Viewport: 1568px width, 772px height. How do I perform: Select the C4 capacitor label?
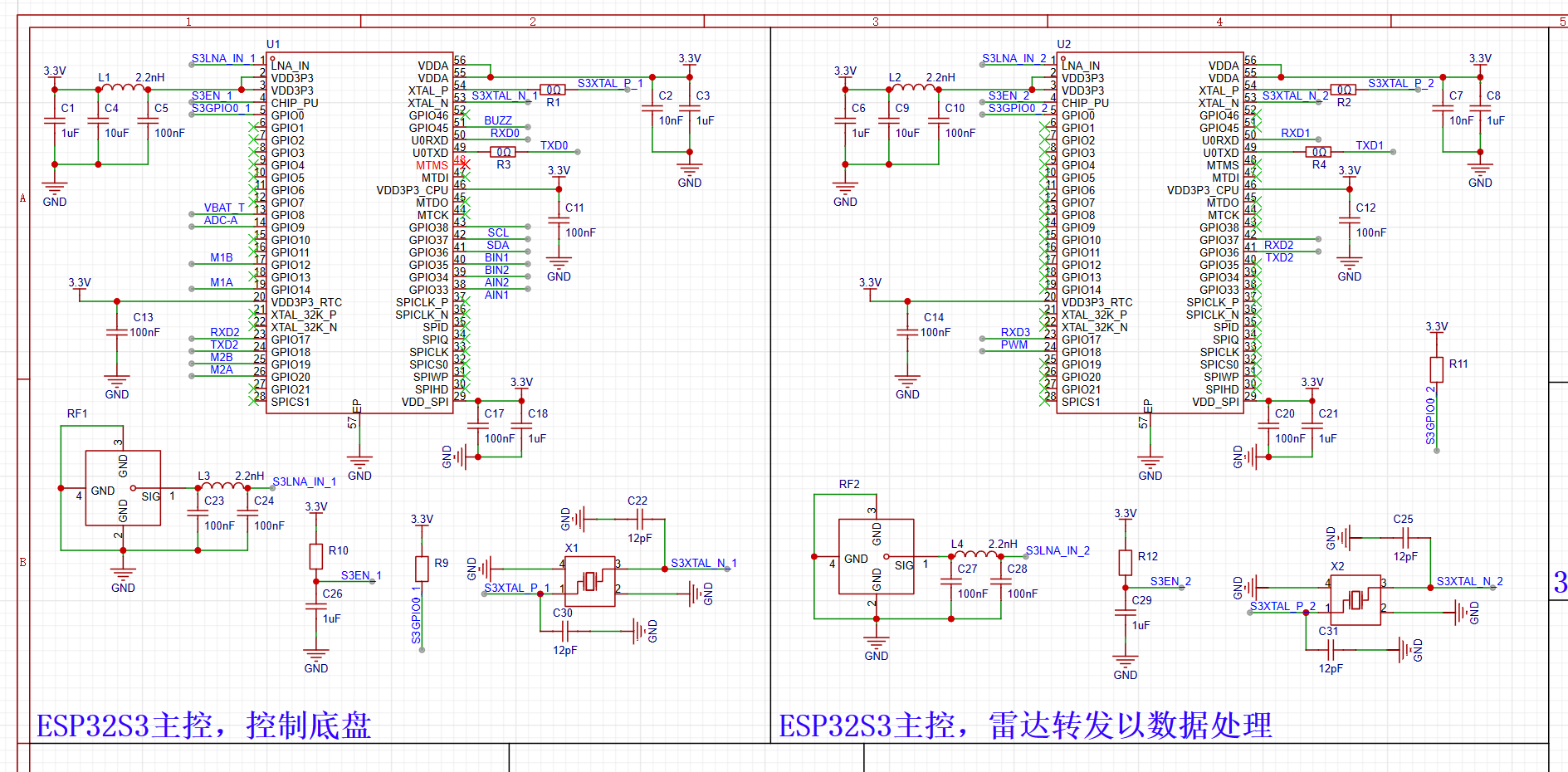tap(111, 108)
